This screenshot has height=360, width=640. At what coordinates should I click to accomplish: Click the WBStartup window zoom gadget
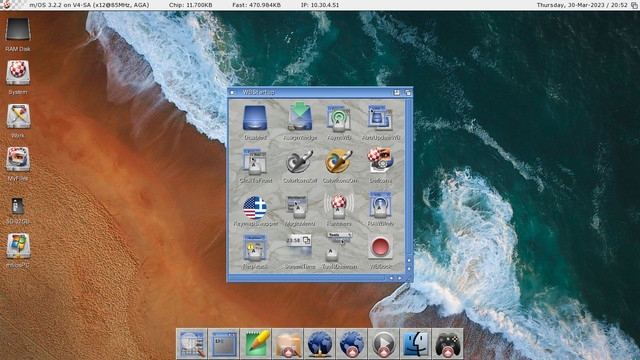(x=397, y=93)
